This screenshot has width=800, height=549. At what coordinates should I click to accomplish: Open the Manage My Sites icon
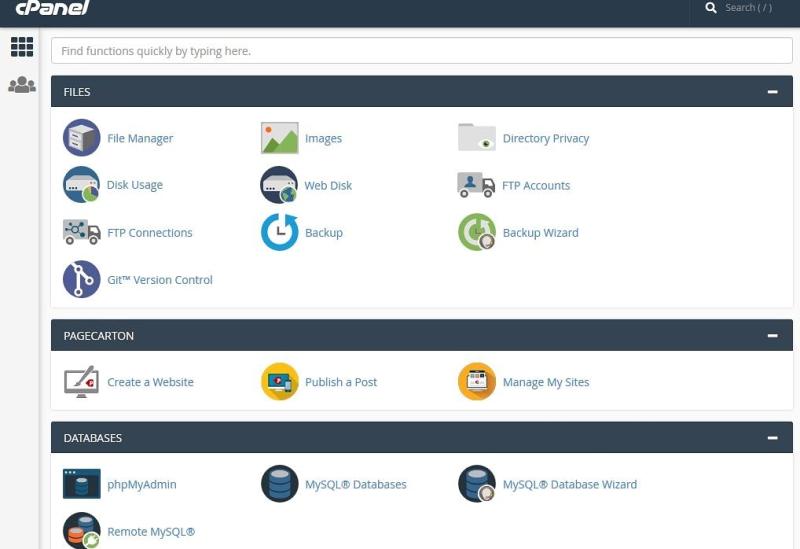[x=477, y=382]
